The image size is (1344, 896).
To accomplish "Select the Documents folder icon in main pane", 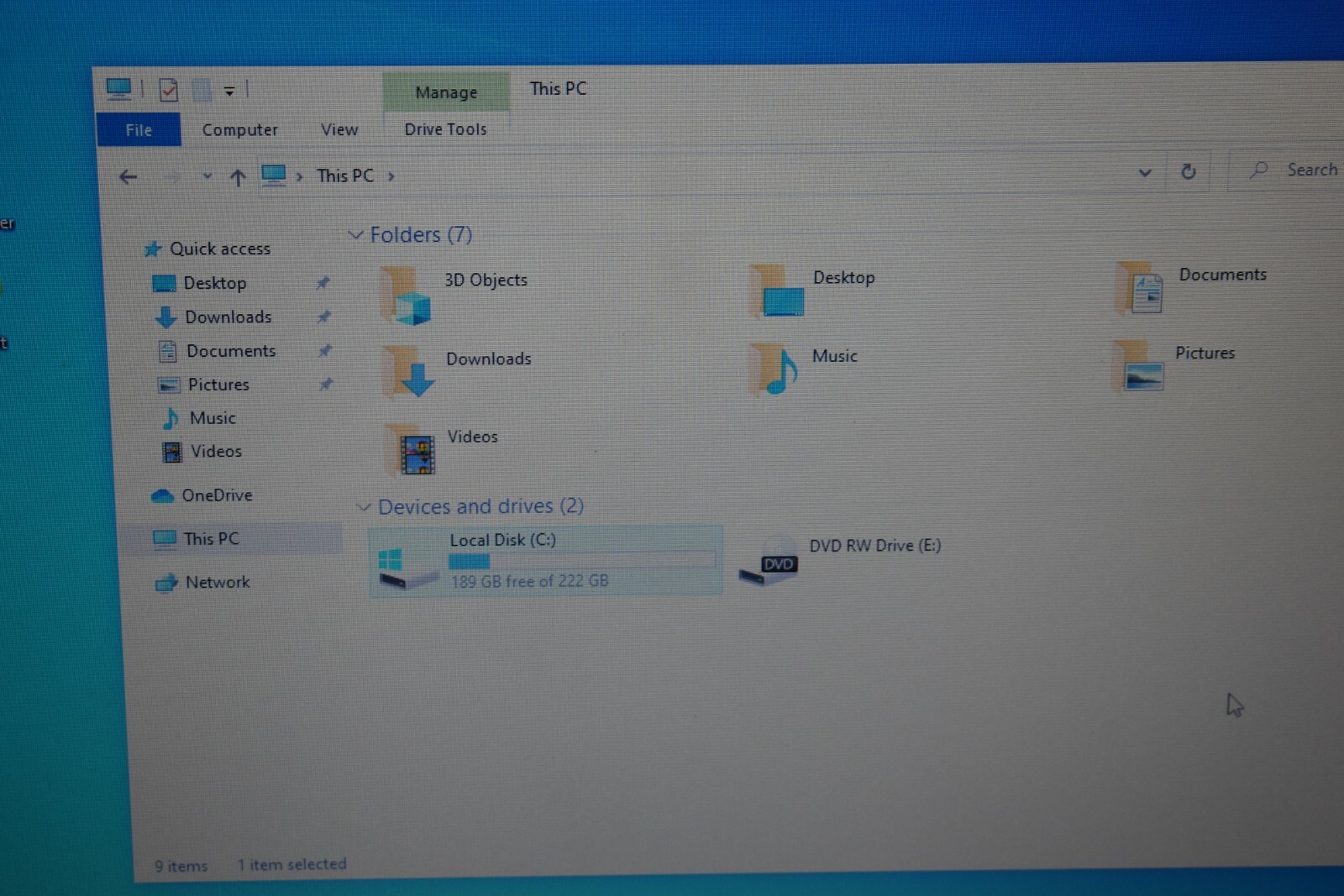I will pyautogui.click(x=1140, y=287).
